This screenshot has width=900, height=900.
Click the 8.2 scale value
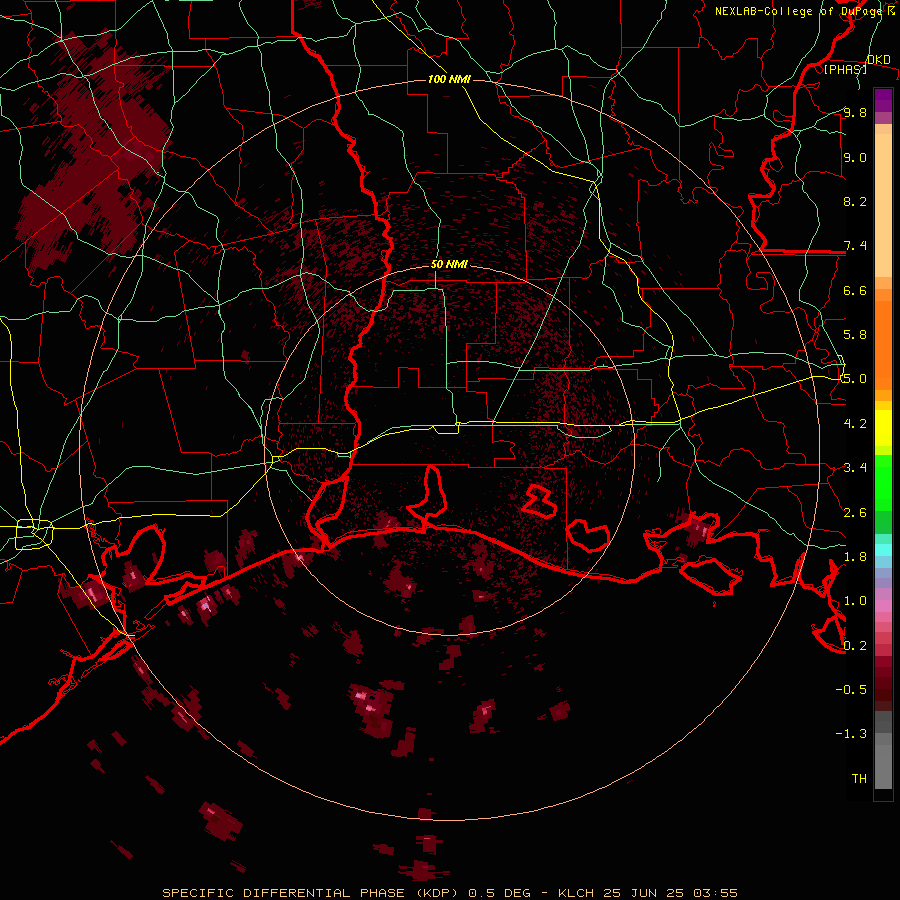855,201
